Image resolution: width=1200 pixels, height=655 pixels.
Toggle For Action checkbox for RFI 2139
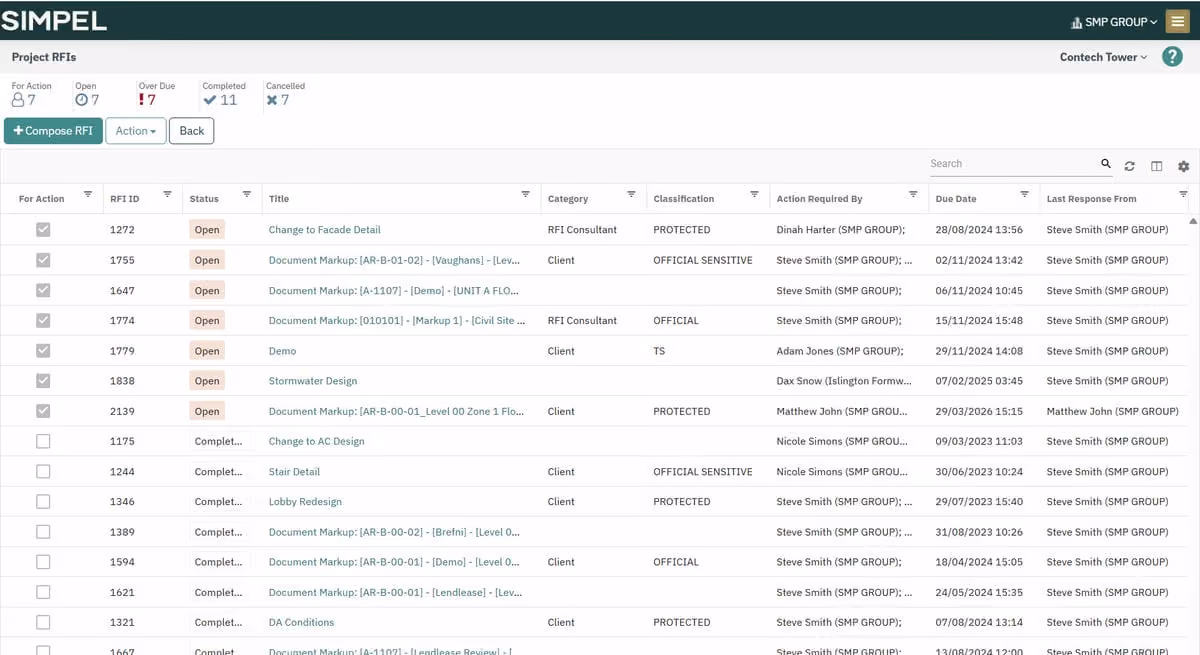43,411
